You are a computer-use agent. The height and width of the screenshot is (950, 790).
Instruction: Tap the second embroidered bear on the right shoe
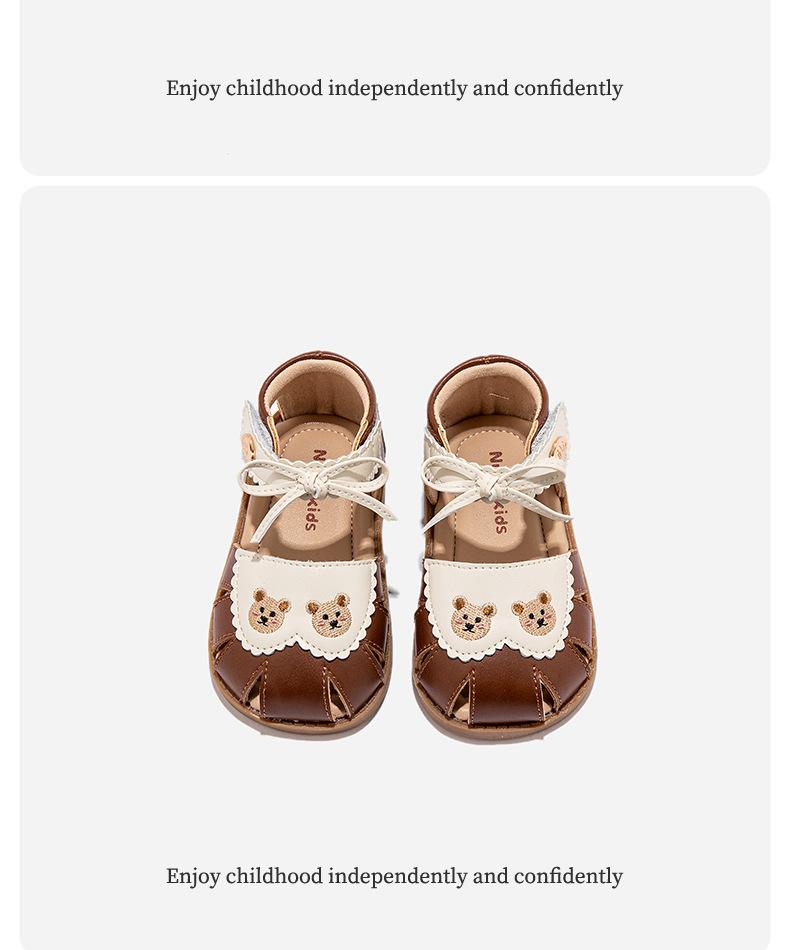[535, 614]
